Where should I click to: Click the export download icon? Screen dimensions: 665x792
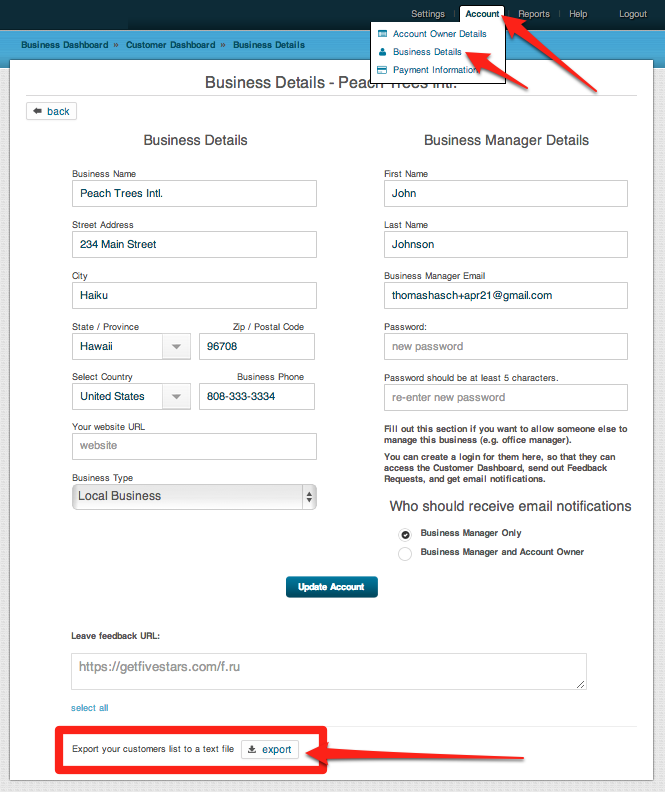252,749
